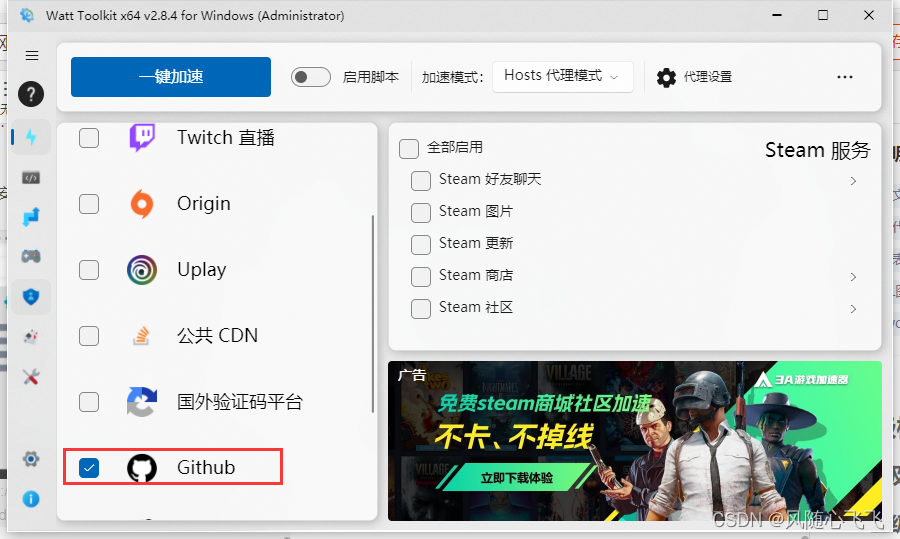The image size is (900, 539).
Task: Click the 全部启用 label
Action: pos(455,148)
